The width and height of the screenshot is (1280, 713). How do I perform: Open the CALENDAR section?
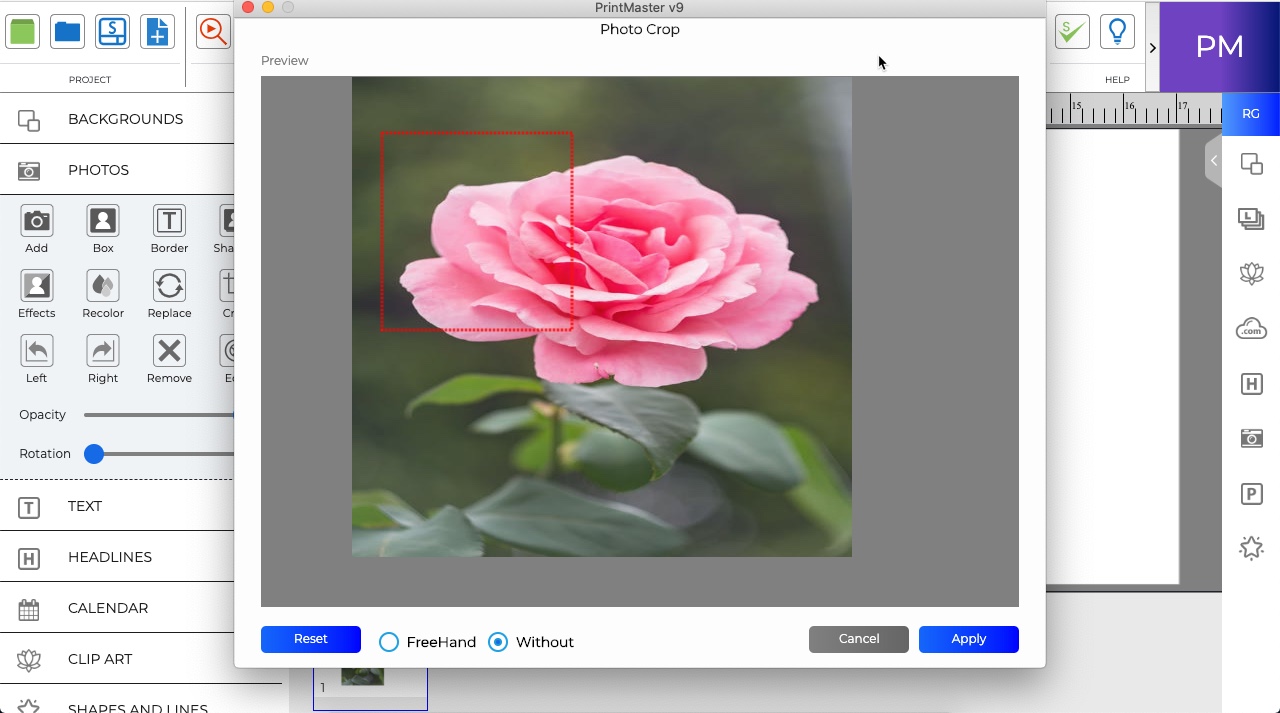click(x=107, y=608)
